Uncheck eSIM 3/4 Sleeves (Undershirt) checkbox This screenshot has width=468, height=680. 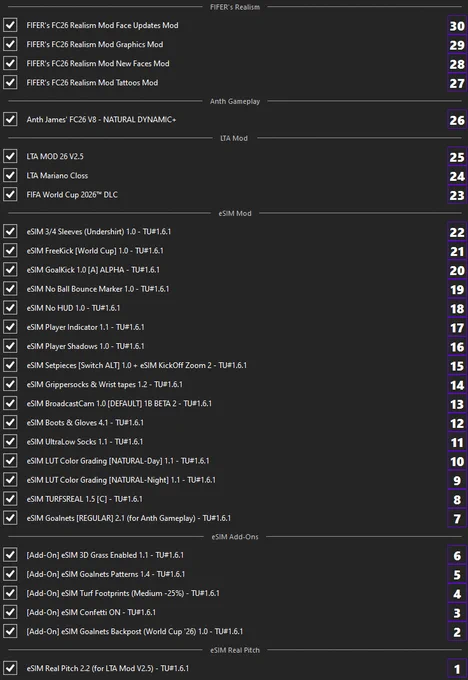pos(10,231)
